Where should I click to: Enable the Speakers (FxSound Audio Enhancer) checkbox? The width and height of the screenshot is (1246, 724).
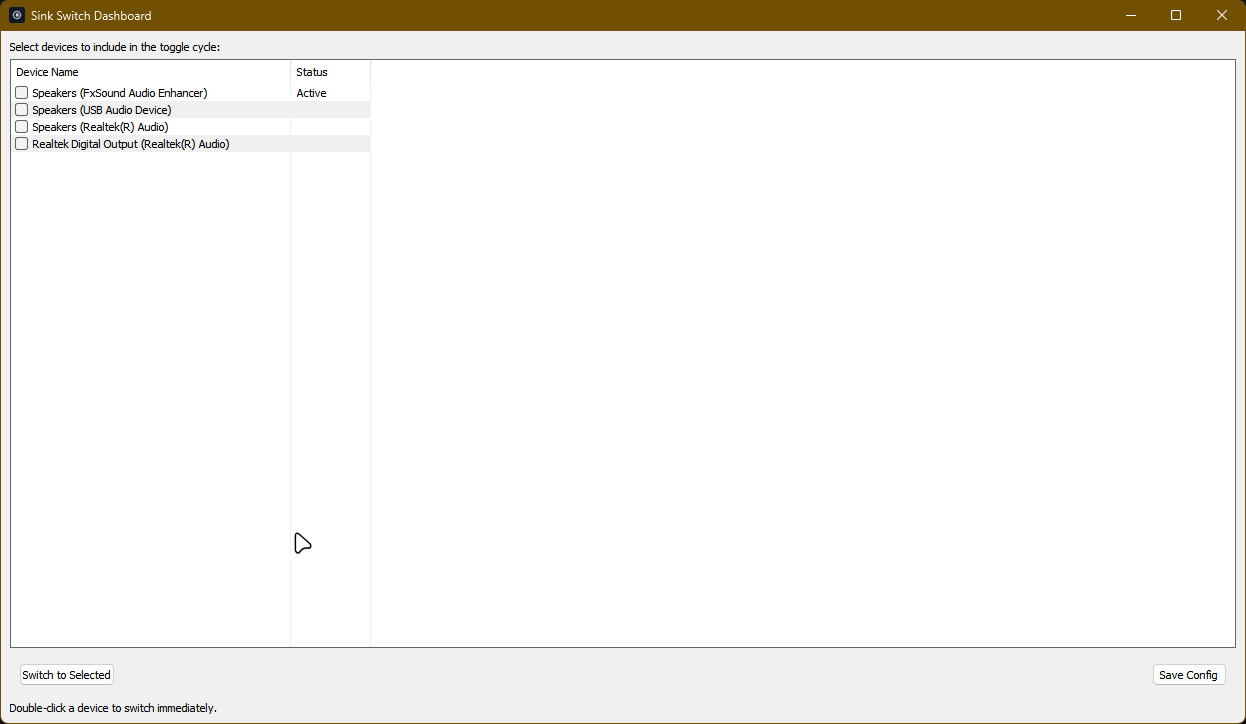21,92
